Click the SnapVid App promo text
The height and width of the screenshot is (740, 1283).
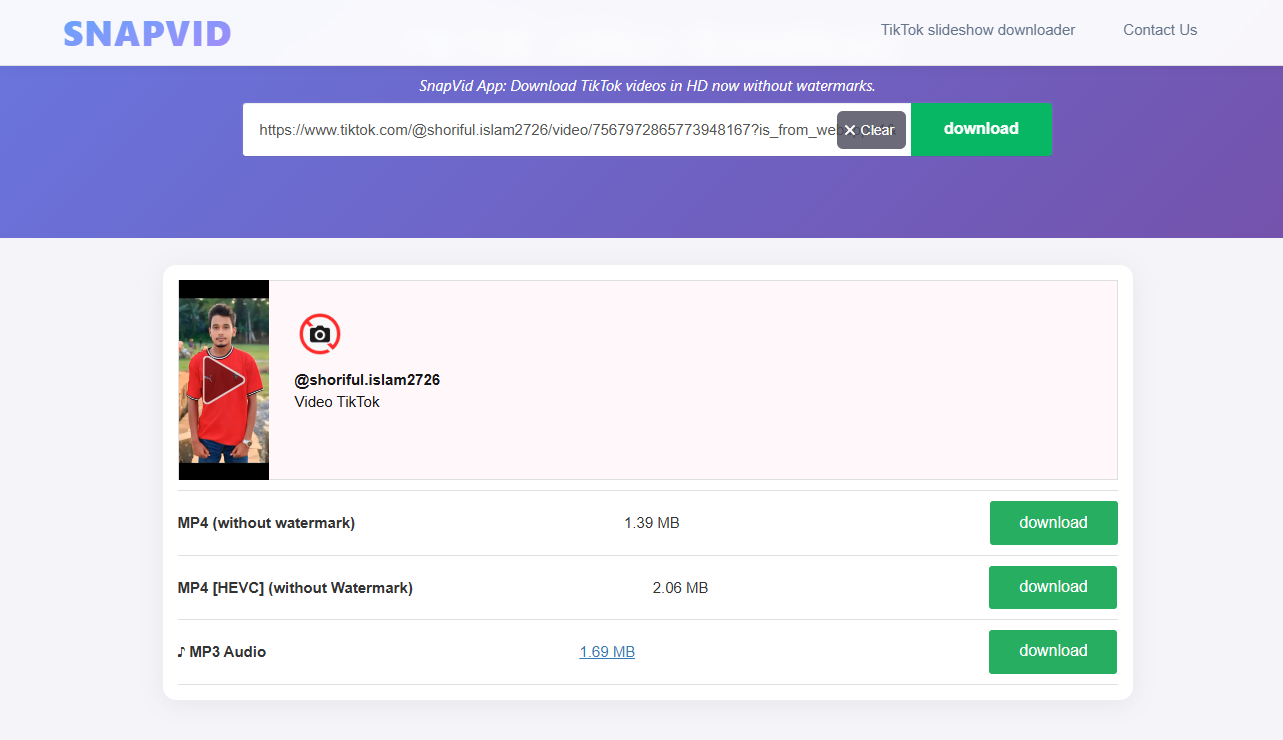click(x=647, y=86)
